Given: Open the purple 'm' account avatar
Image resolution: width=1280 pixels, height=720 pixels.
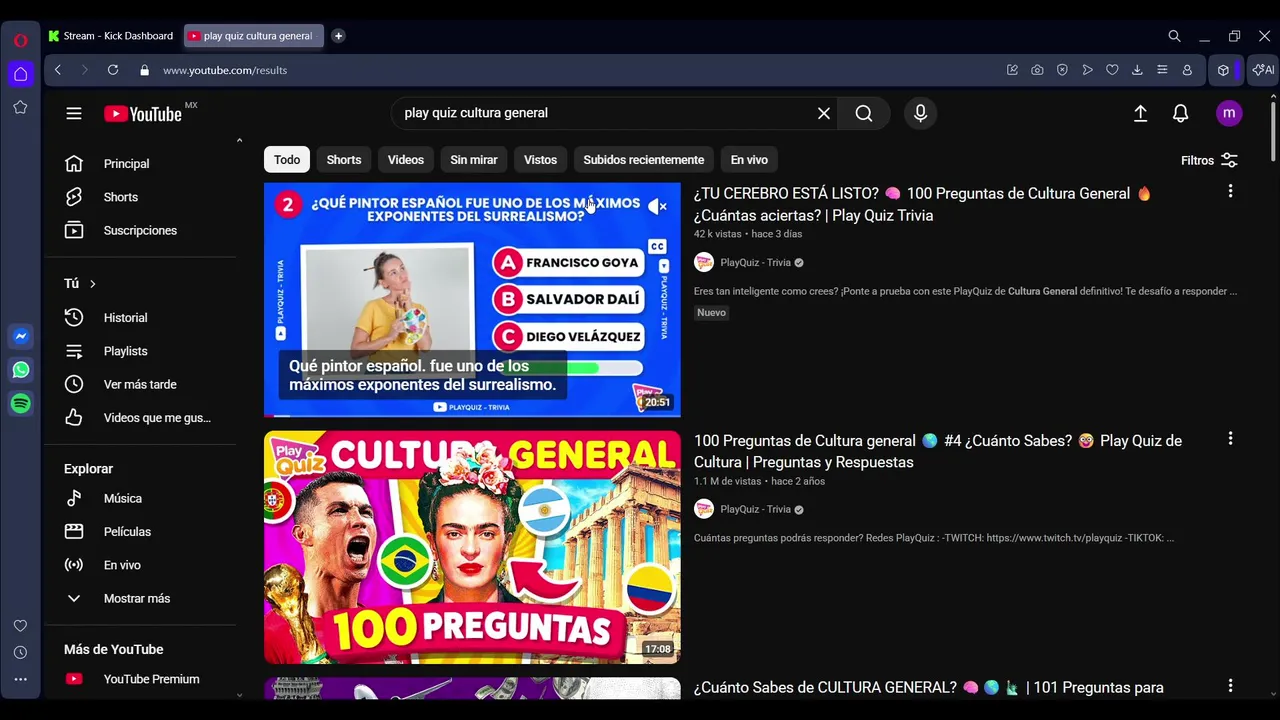Looking at the screenshot, I should 1229,113.
